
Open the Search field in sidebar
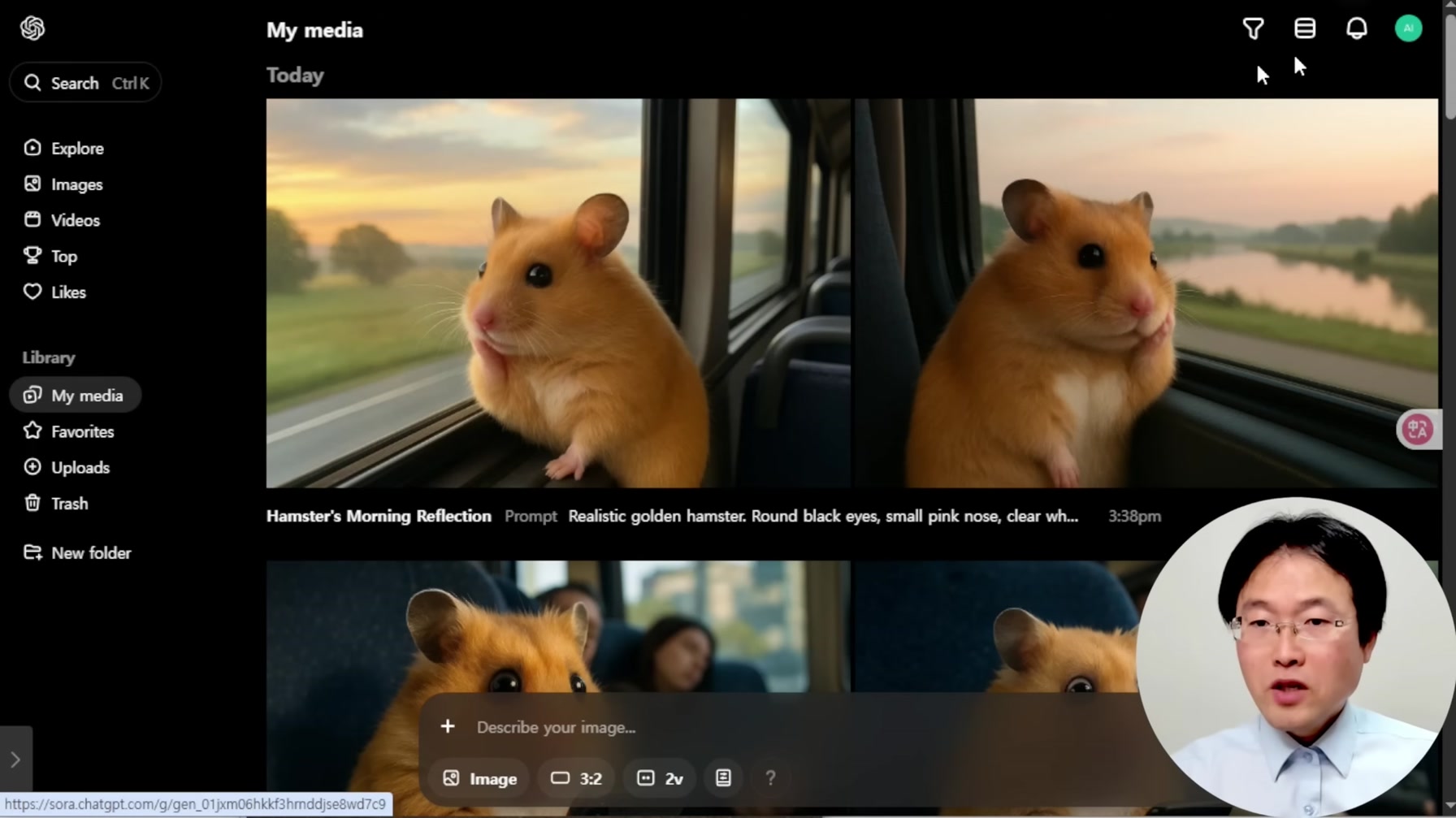point(85,83)
